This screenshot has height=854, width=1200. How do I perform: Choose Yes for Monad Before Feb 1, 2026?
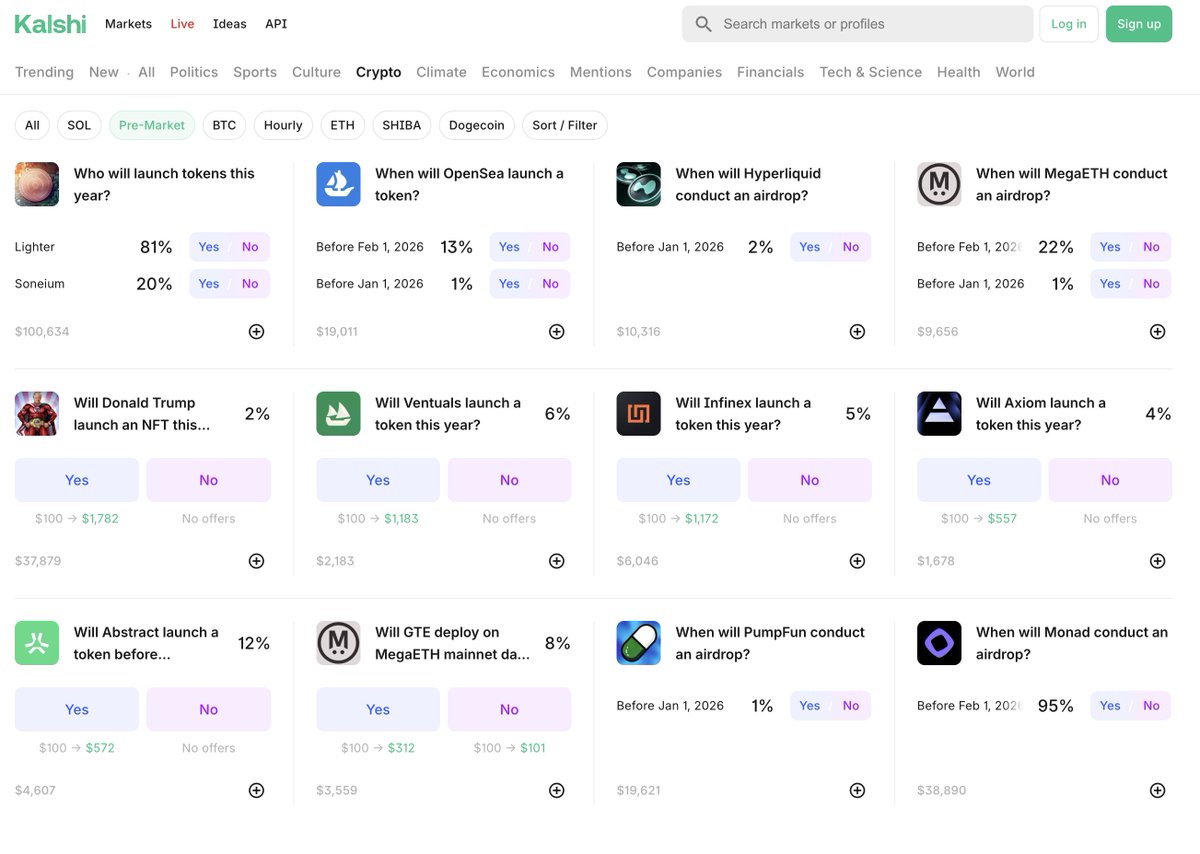(1110, 706)
